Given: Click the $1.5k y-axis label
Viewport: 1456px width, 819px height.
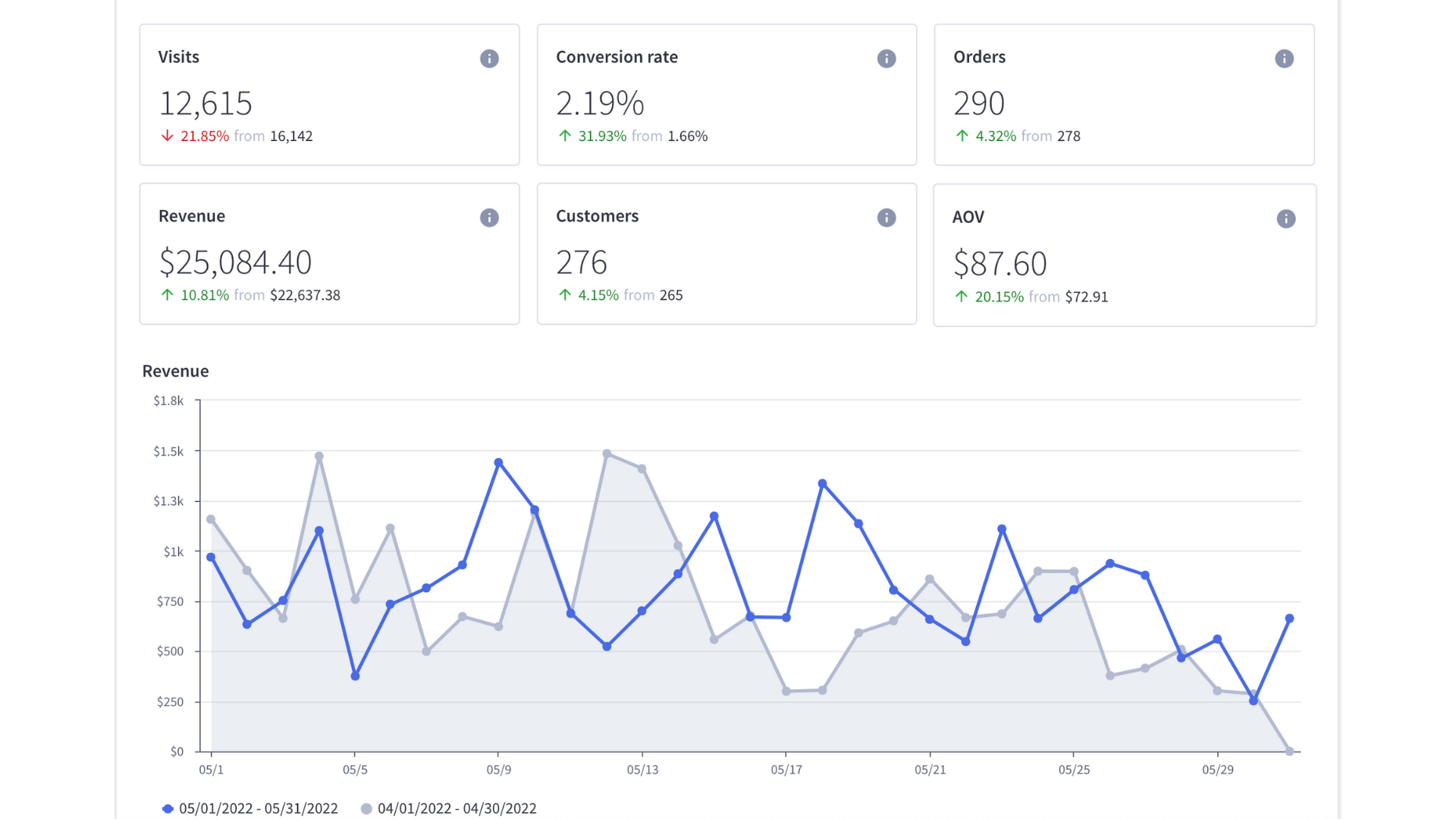Looking at the screenshot, I should (x=168, y=451).
